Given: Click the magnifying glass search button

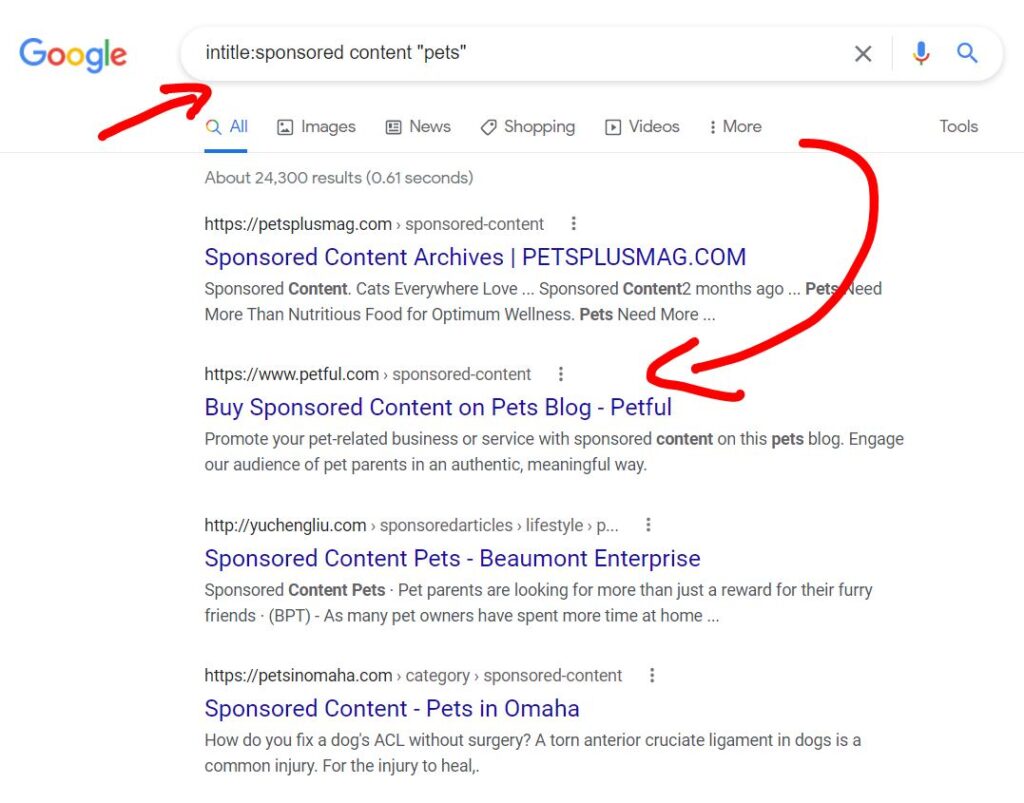Looking at the screenshot, I should click(x=967, y=53).
